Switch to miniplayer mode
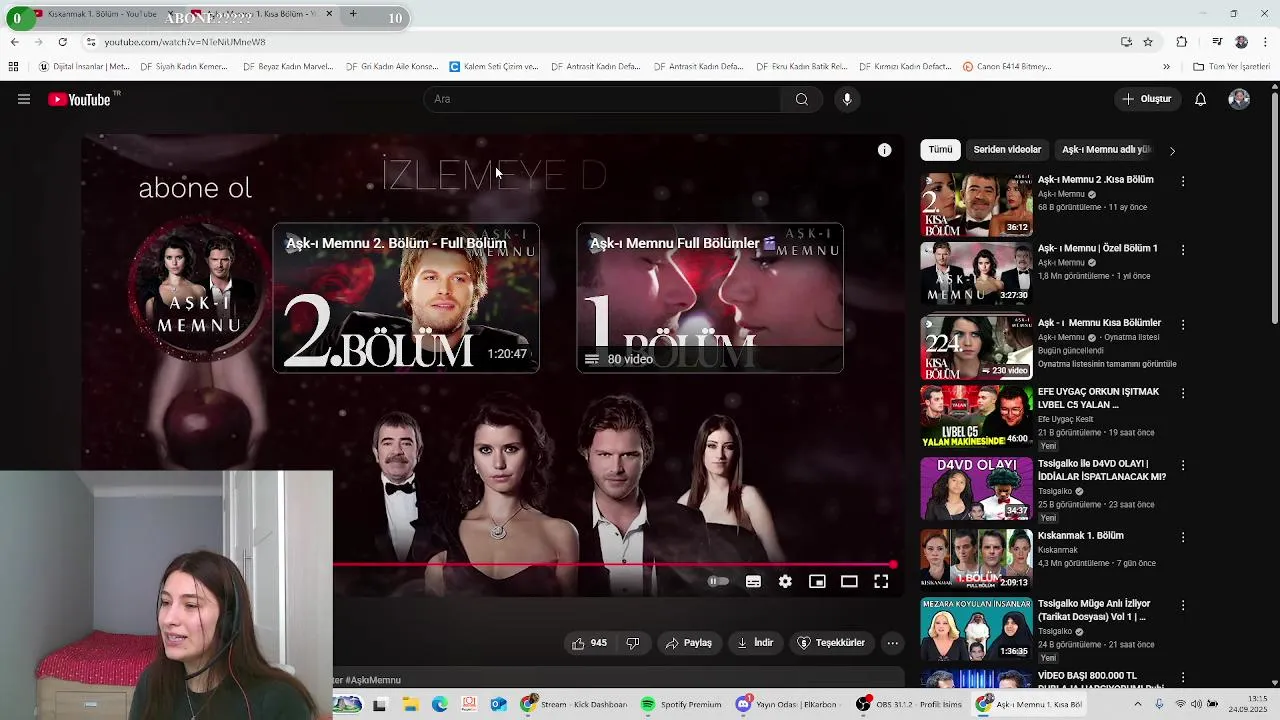Image resolution: width=1280 pixels, height=720 pixels. (817, 581)
